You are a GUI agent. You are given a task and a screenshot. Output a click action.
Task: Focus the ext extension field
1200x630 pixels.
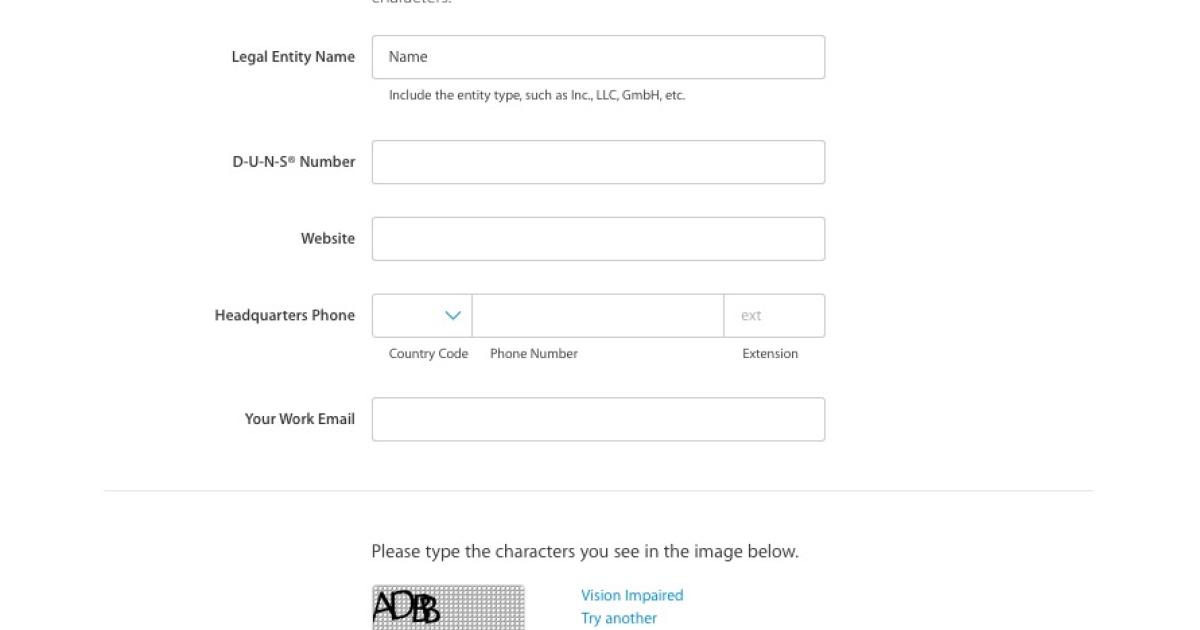pyautogui.click(x=774, y=316)
